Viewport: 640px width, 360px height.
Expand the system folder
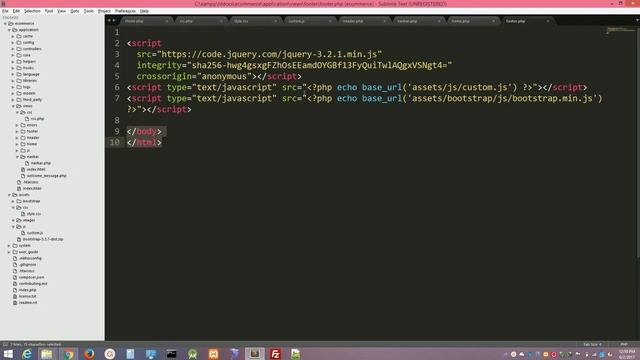(9, 245)
